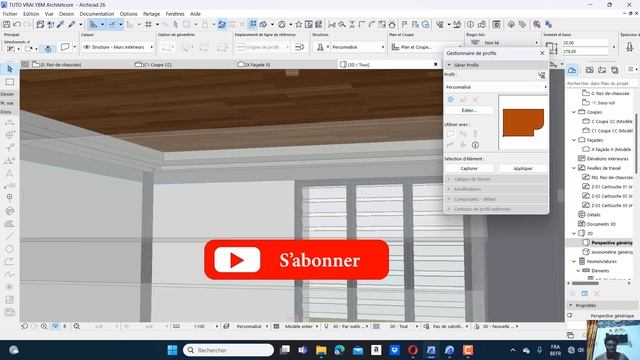Click the info icon under Utiliser avec
Image resolution: width=640 pixels, height=360 pixels.
pyautogui.click(x=475, y=145)
